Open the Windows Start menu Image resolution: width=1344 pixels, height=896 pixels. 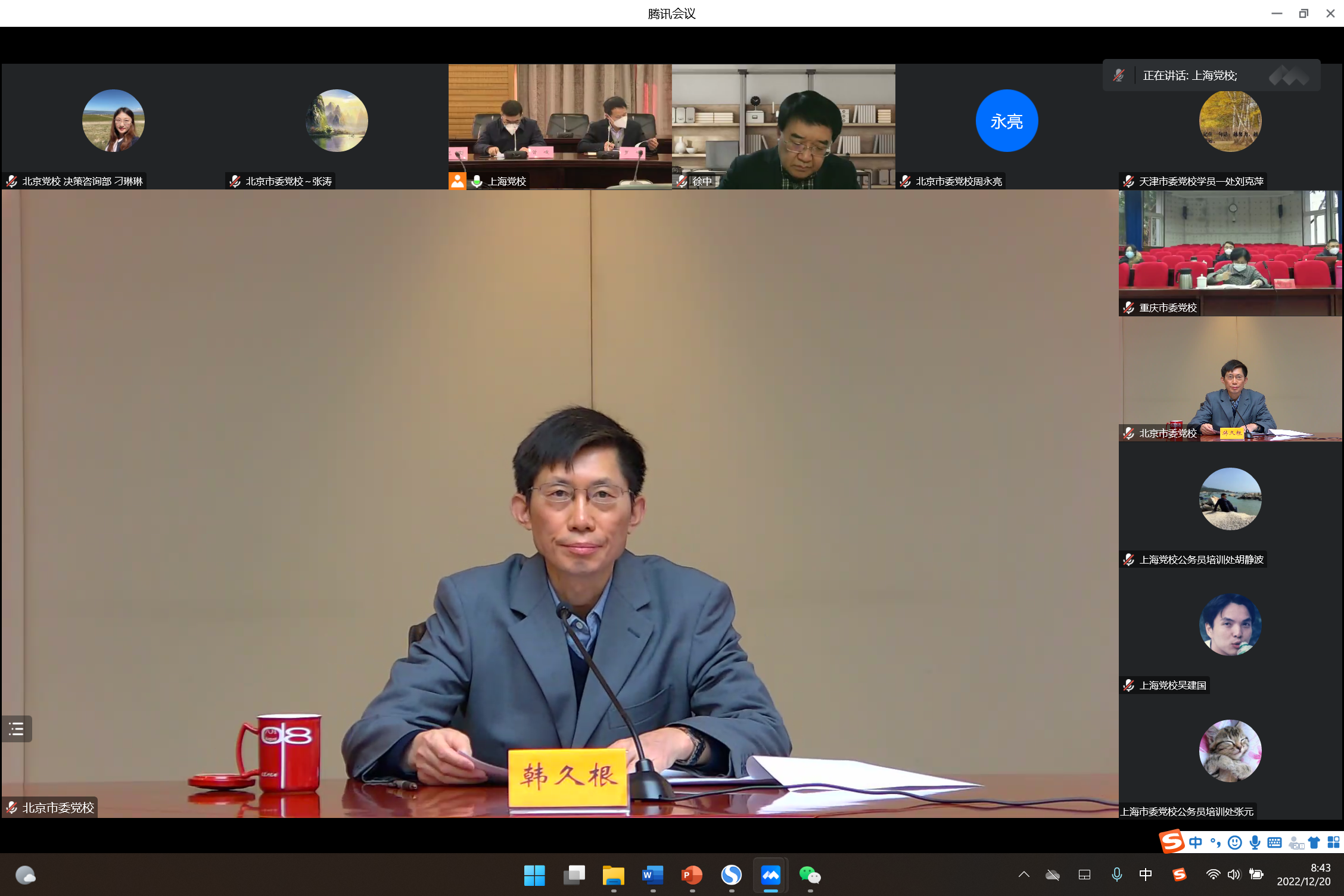coord(534,875)
